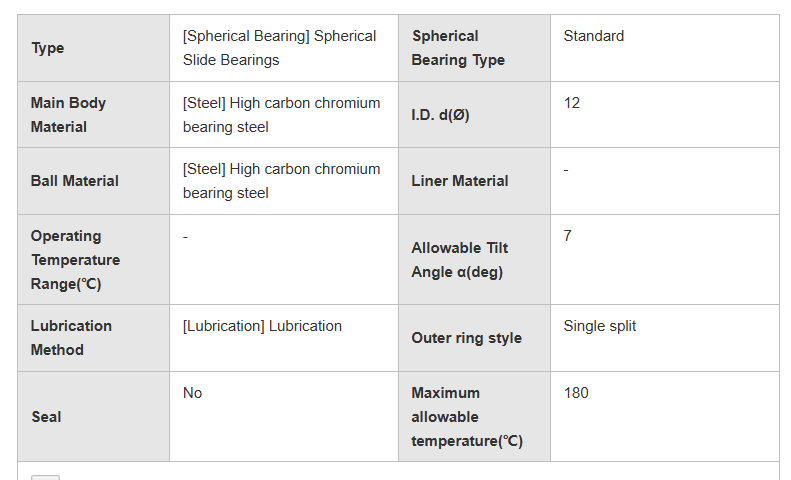The height and width of the screenshot is (480, 791).
Task: Click the Standard value cell
Action: 593,36
